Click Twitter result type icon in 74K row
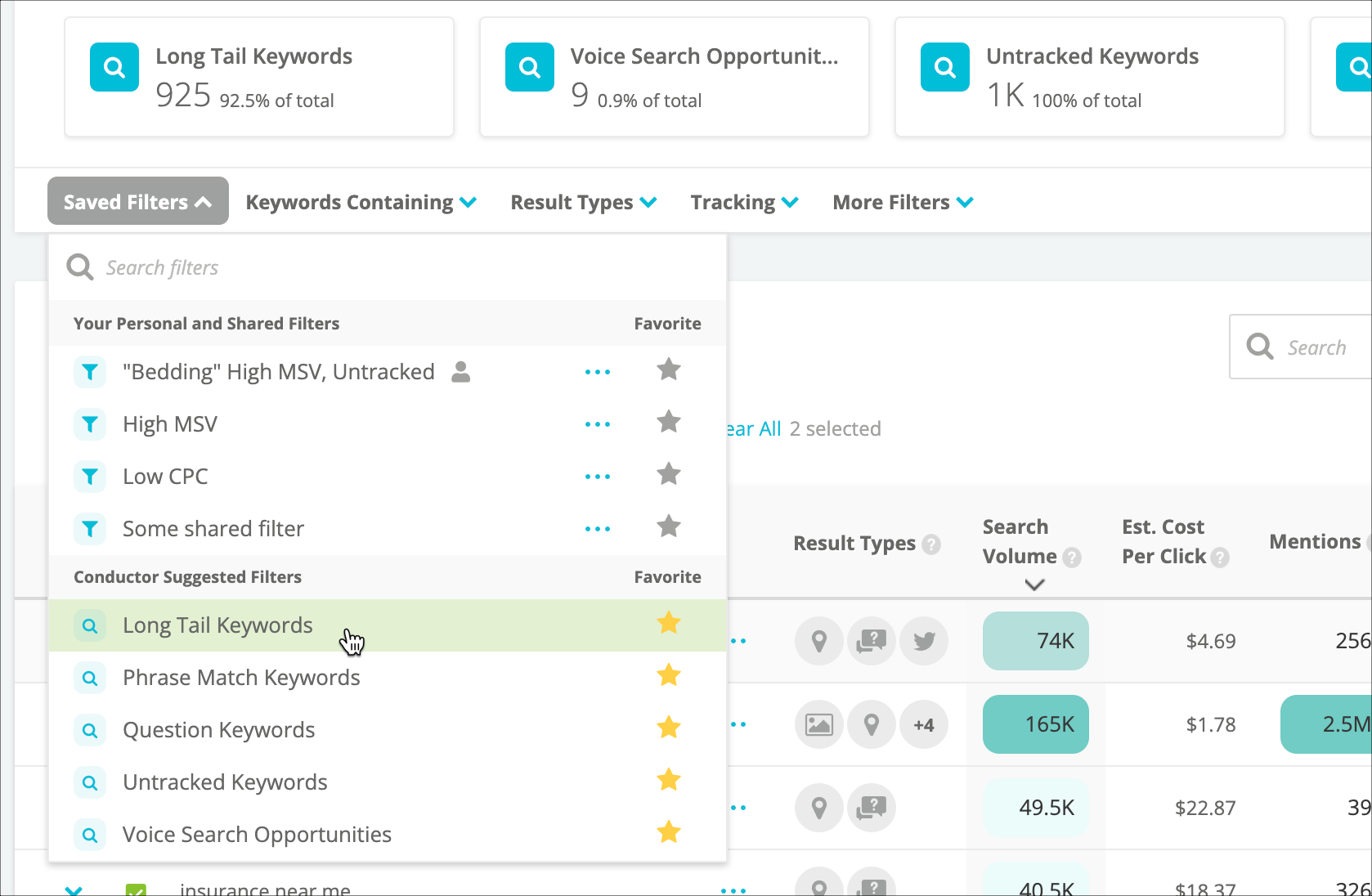Screen dimensions: 1372x896 tap(924, 641)
